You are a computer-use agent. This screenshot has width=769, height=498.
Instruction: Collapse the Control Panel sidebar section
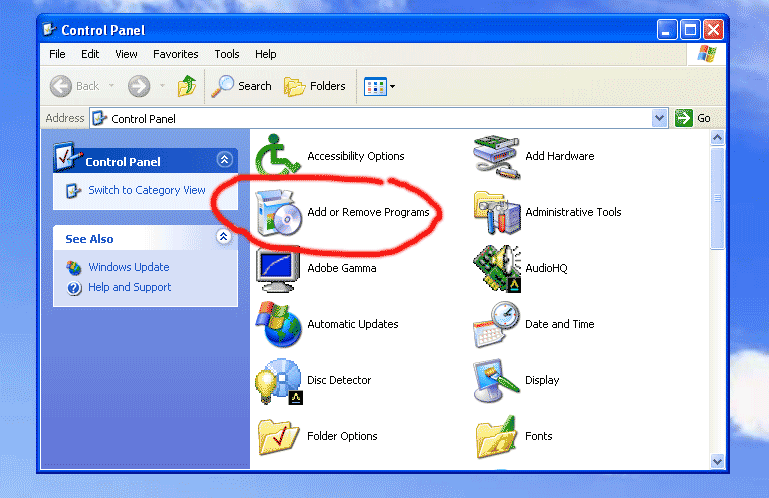pos(224,160)
